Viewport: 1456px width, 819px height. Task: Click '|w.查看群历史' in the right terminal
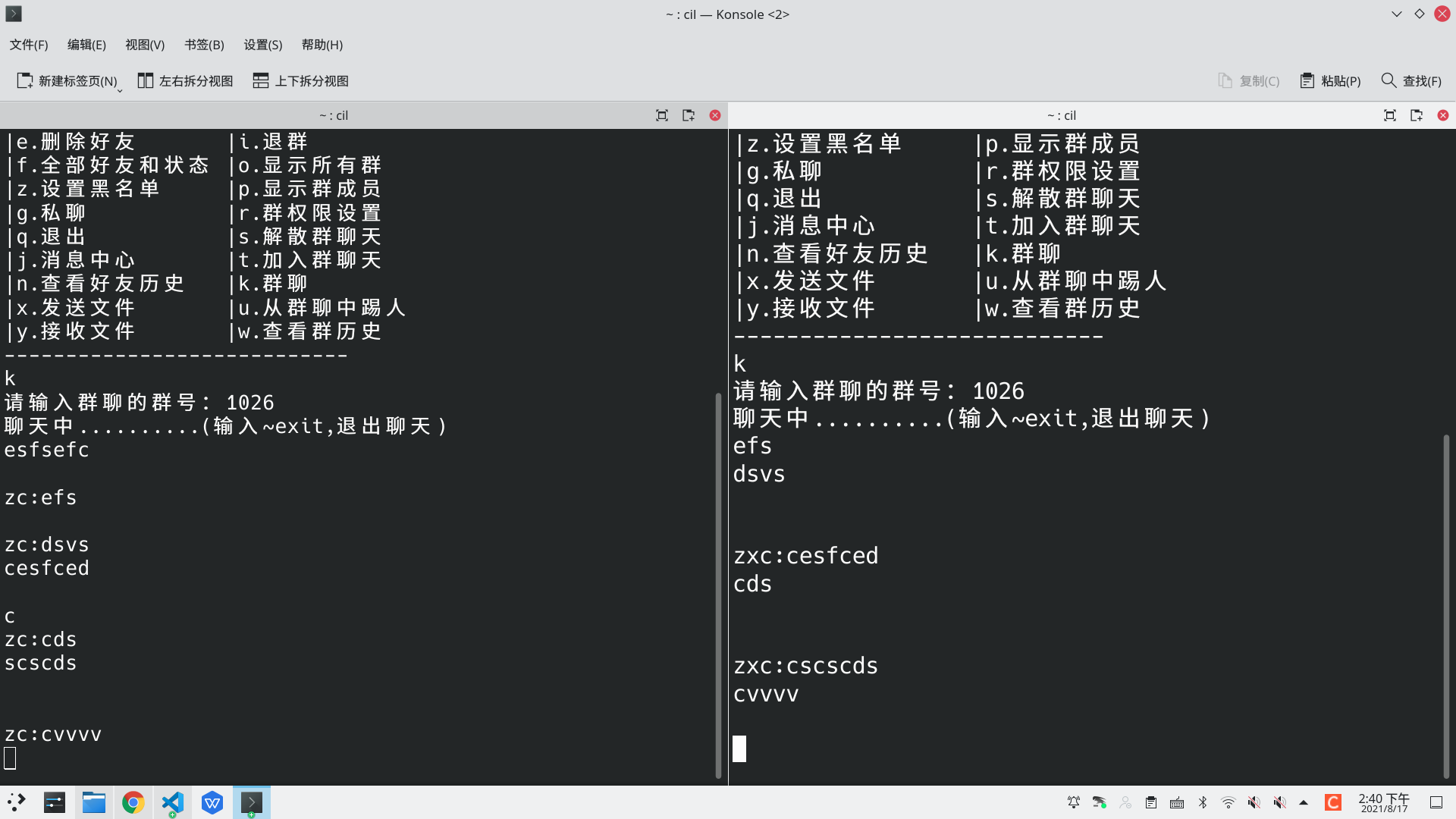1058,309
